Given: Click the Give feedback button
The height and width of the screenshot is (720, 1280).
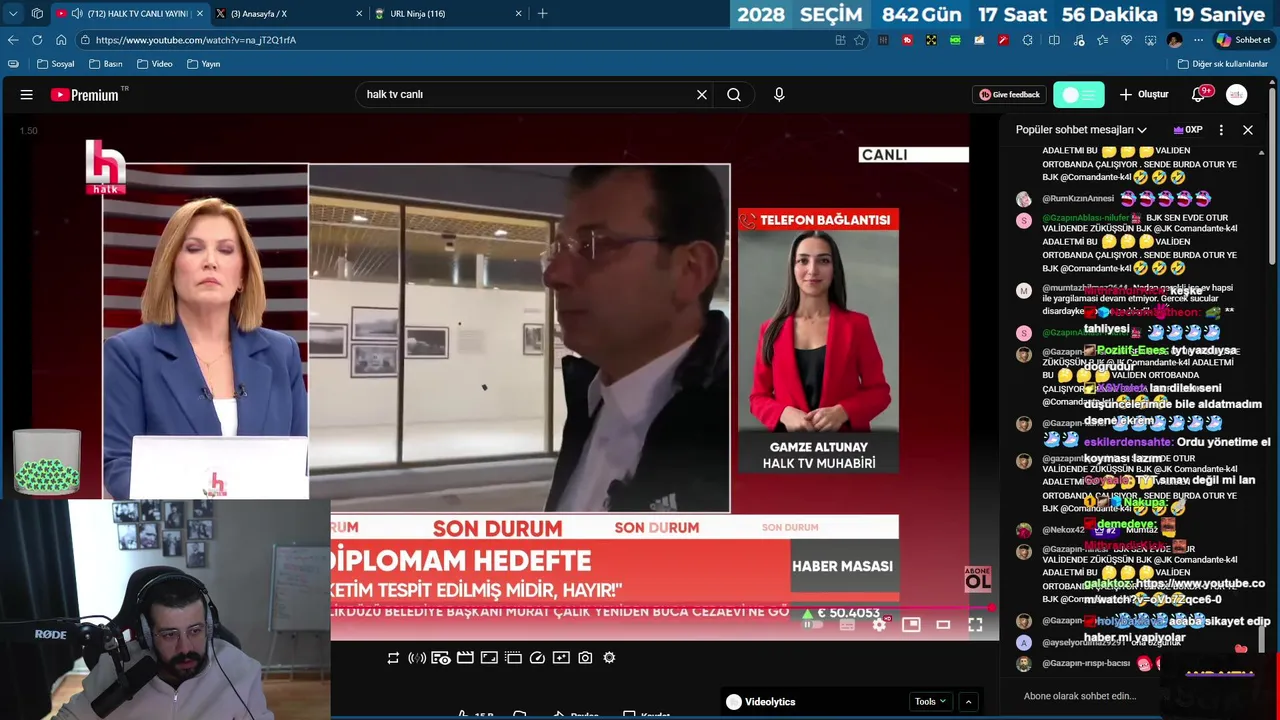Looking at the screenshot, I should tap(1010, 95).
